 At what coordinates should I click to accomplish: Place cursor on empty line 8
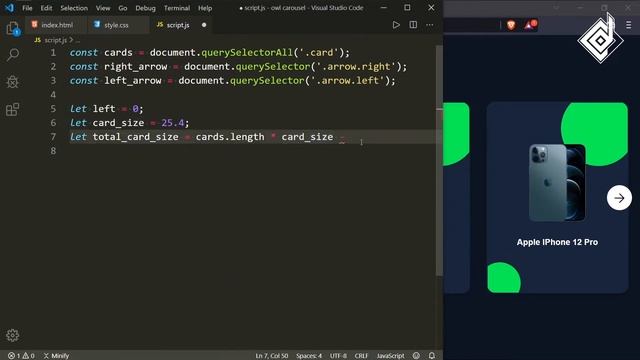pyautogui.click(x=253, y=151)
